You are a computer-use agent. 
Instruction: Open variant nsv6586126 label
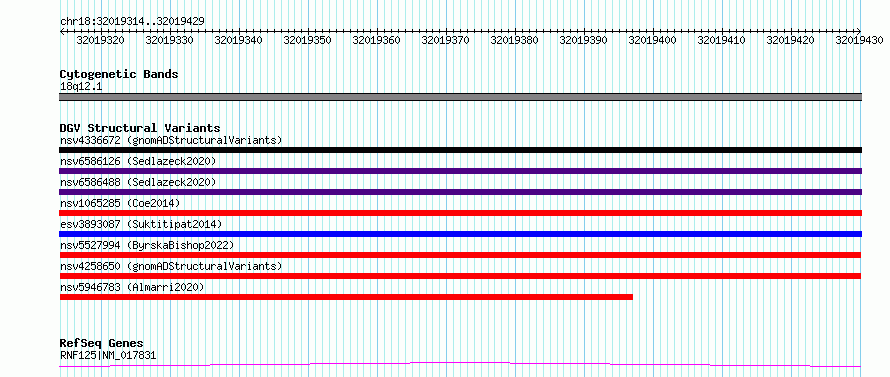click(x=138, y=161)
